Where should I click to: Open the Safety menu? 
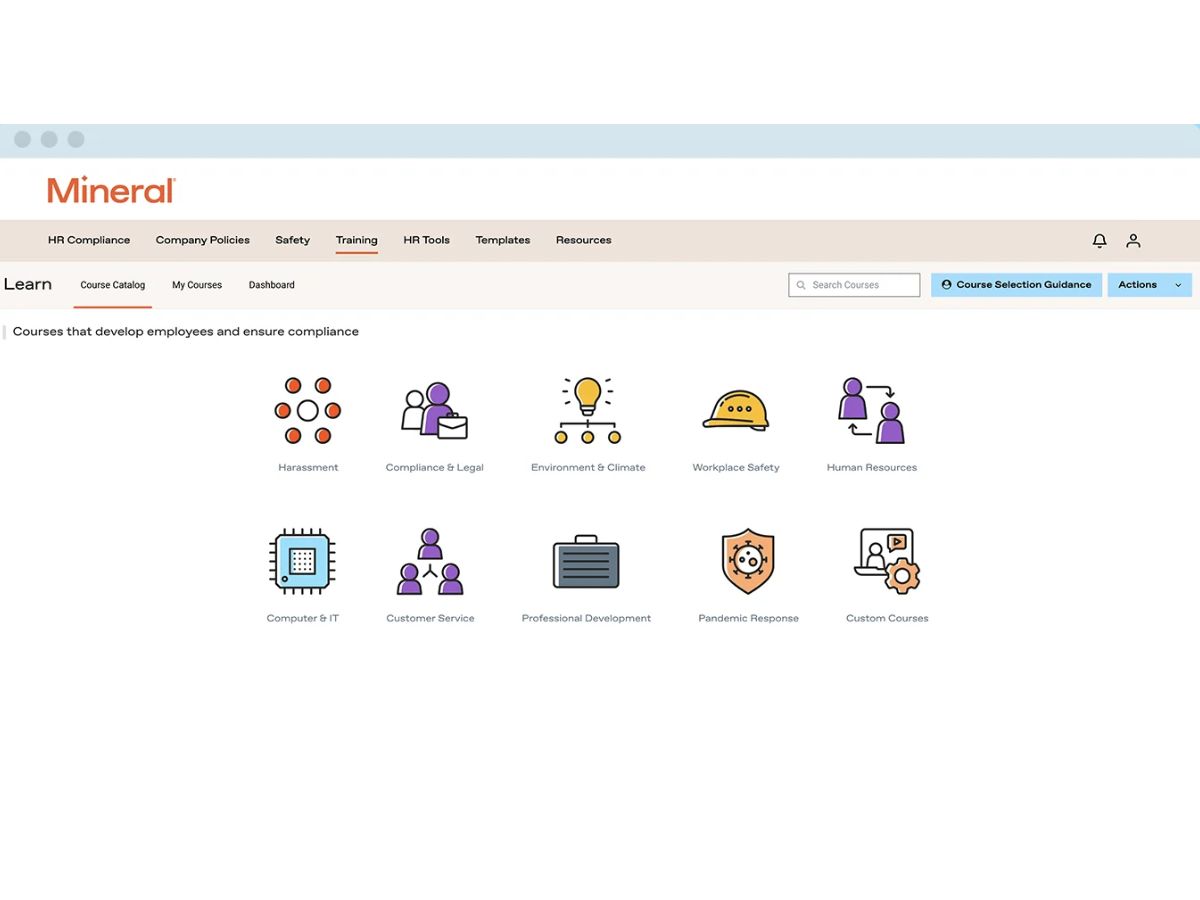292,240
